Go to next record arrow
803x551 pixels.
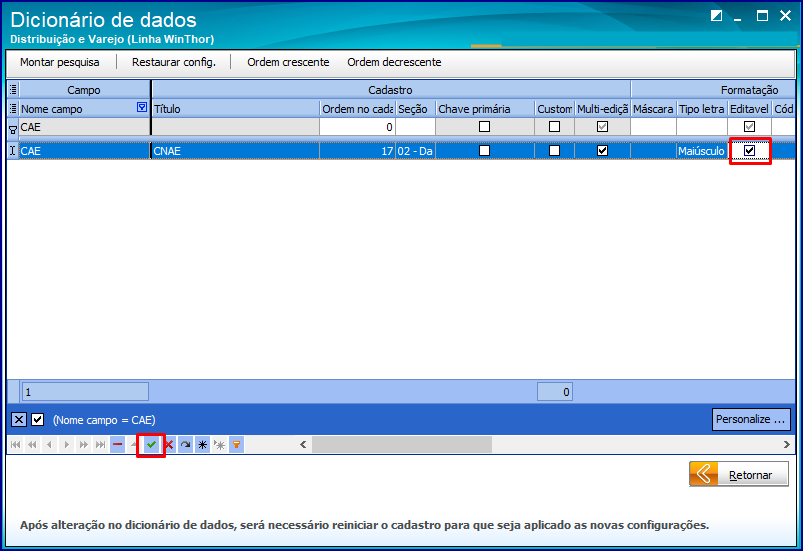67,444
